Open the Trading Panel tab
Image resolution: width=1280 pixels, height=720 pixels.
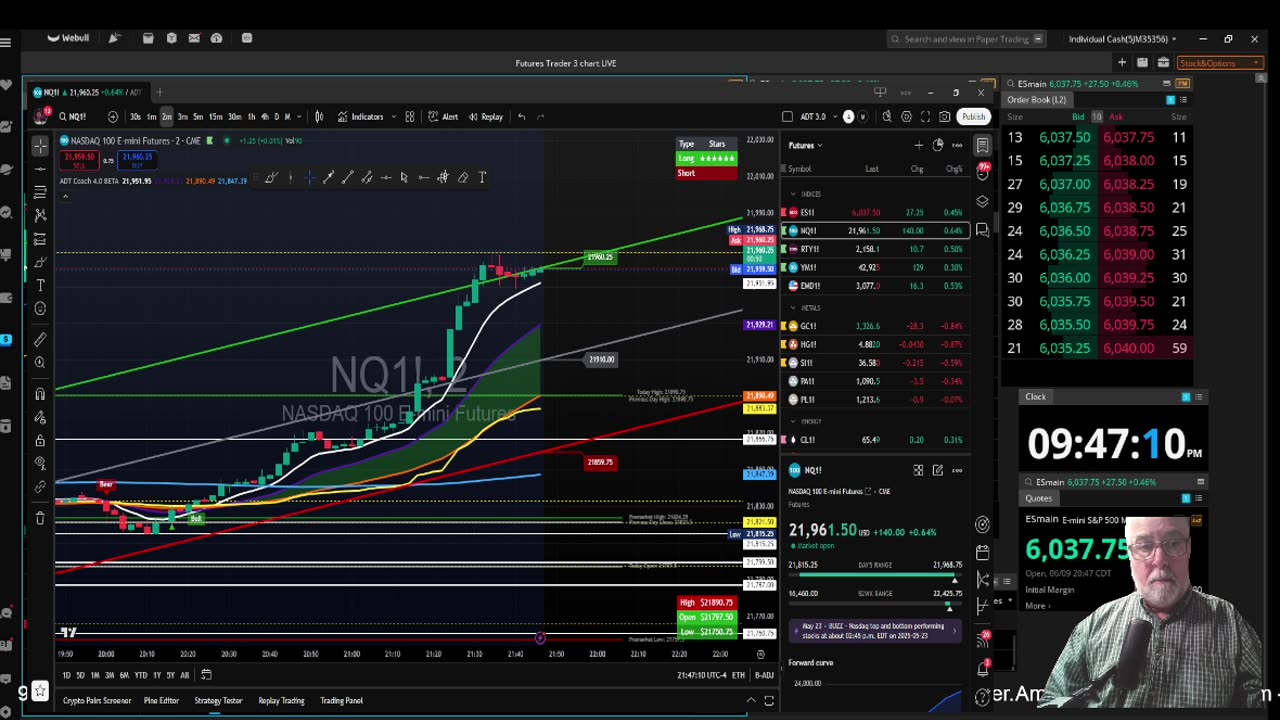(x=341, y=700)
